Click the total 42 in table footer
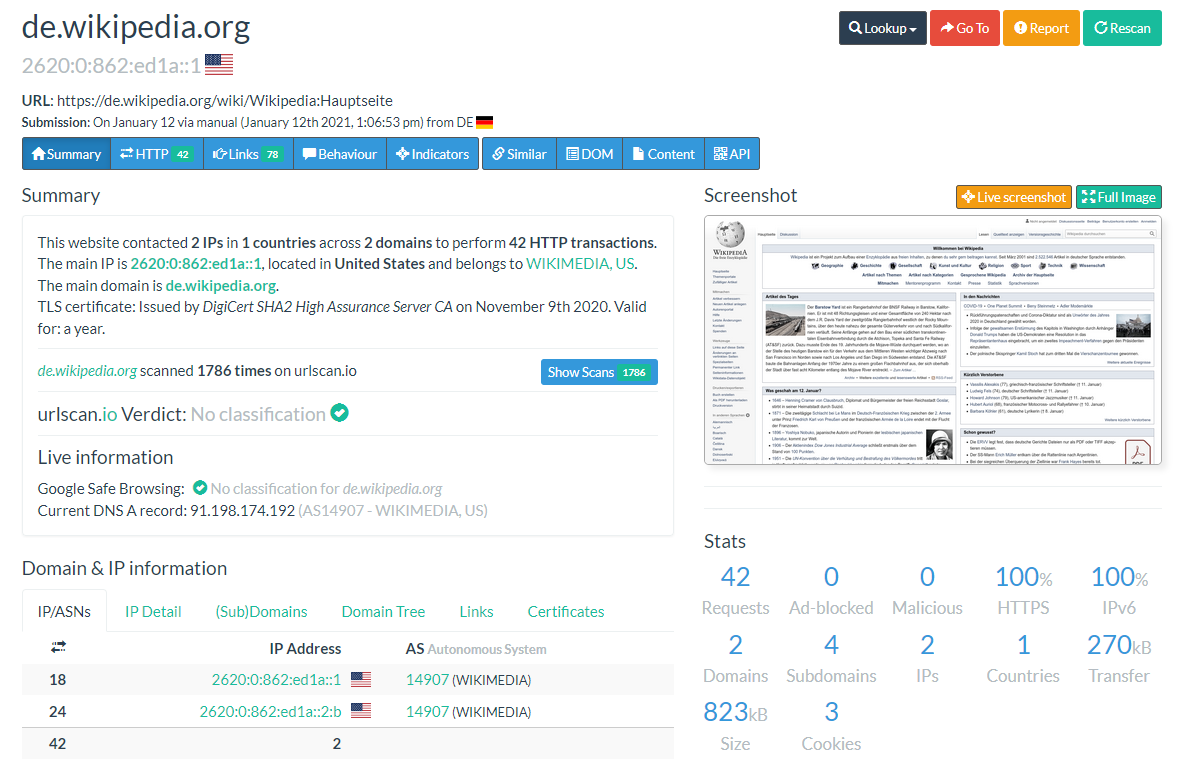The height and width of the screenshot is (782, 1180). tap(57, 744)
